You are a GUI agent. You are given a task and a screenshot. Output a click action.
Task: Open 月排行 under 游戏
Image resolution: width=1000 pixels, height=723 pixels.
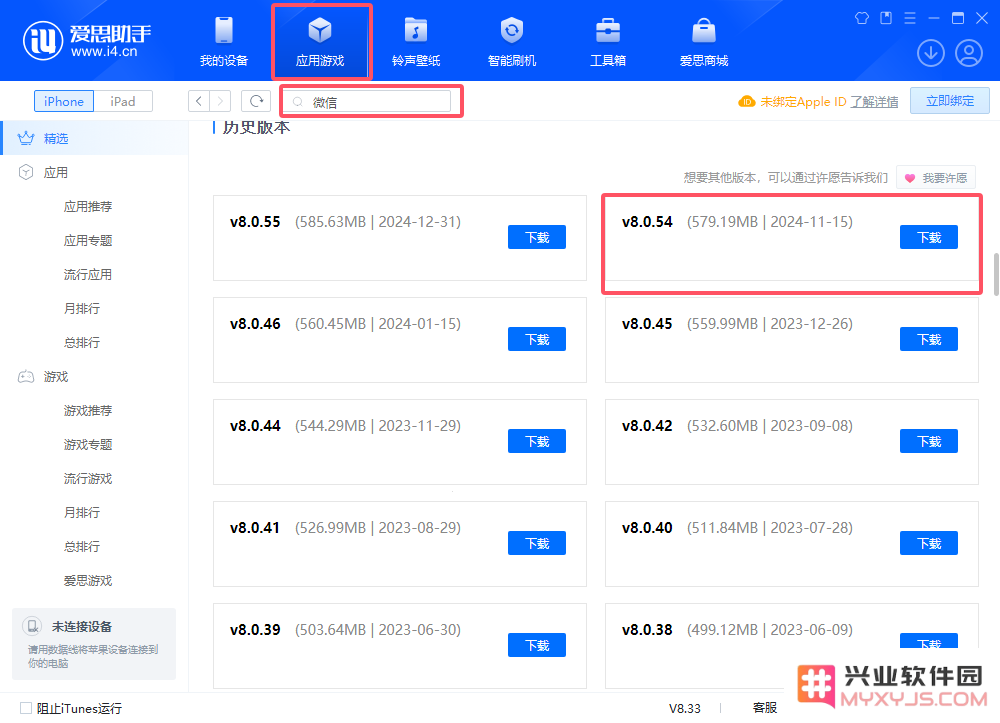coord(82,513)
